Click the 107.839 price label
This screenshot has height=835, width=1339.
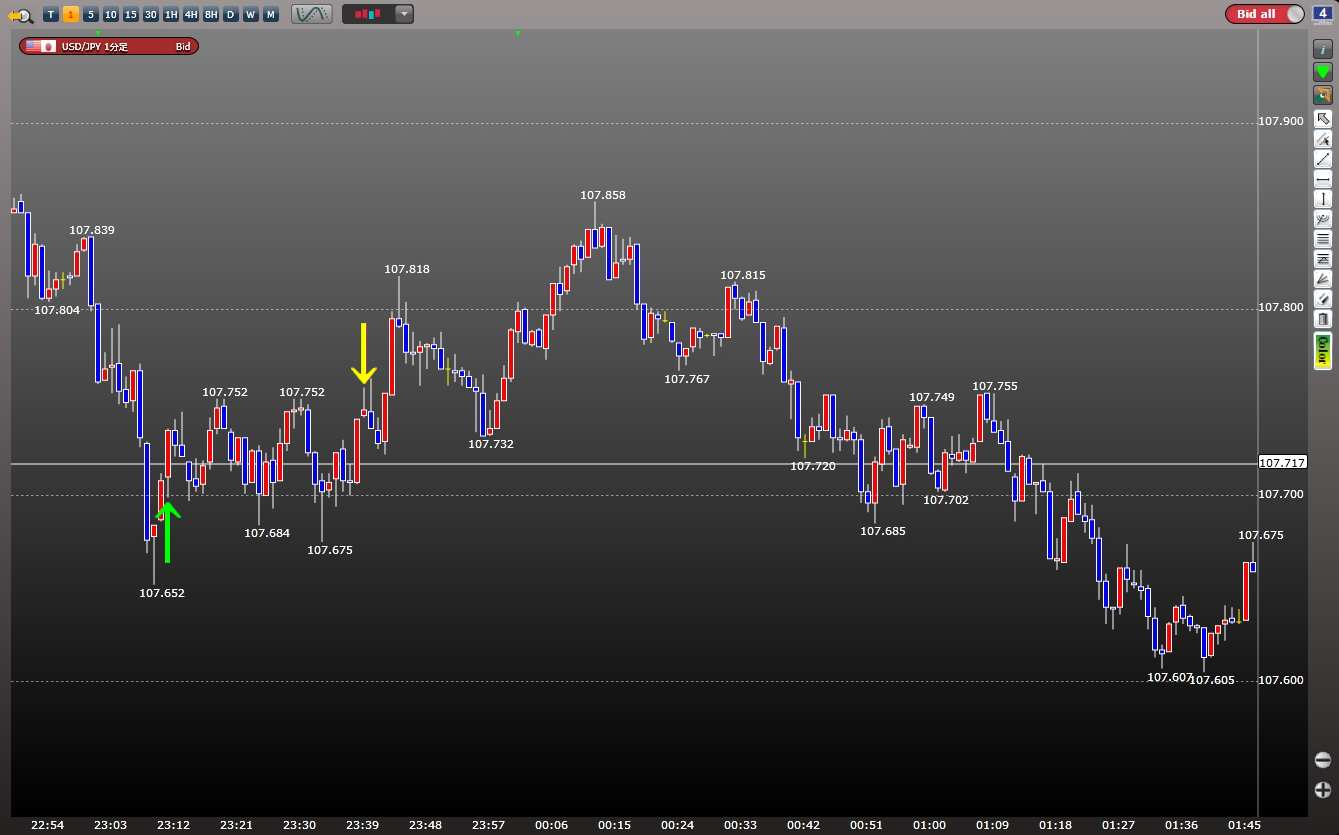coord(92,230)
